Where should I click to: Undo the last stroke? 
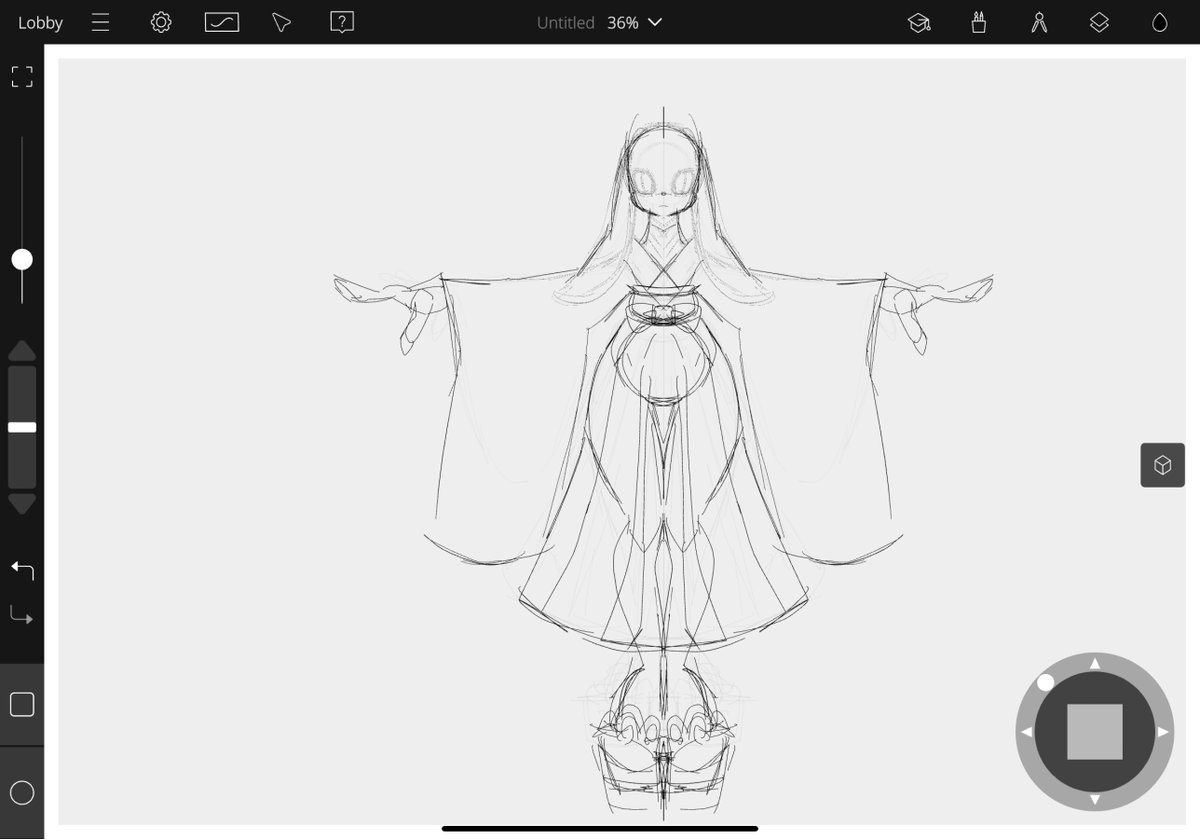point(22,570)
